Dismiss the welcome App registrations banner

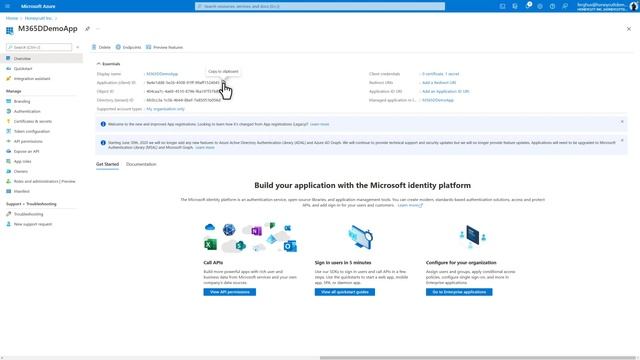pyautogui.click(x=622, y=122)
